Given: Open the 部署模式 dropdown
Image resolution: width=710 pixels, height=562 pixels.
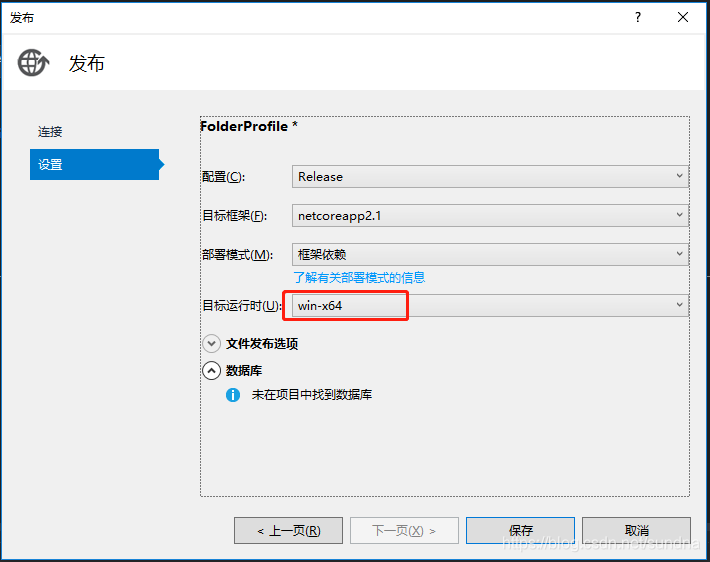Looking at the screenshot, I should tap(490, 254).
